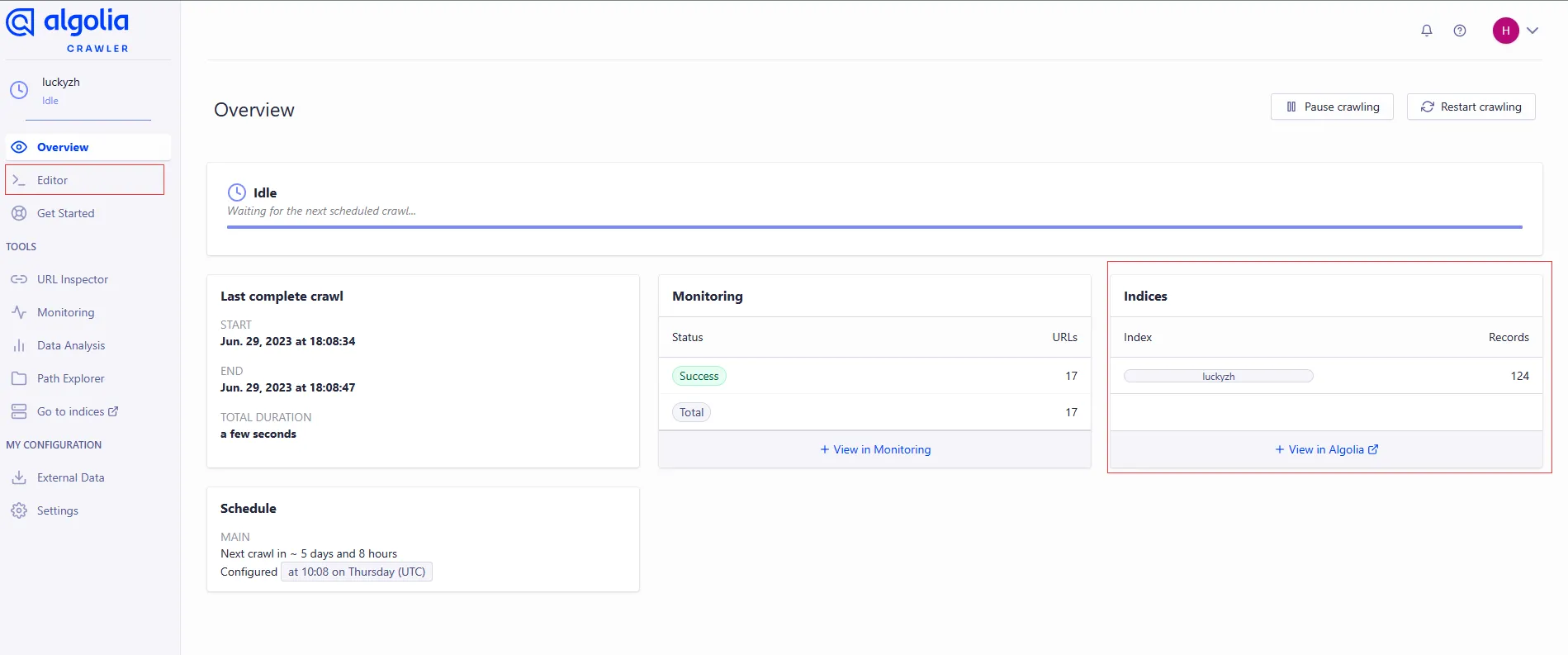
Task: Open the View in Algolia link
Action: coord(1326,449)
